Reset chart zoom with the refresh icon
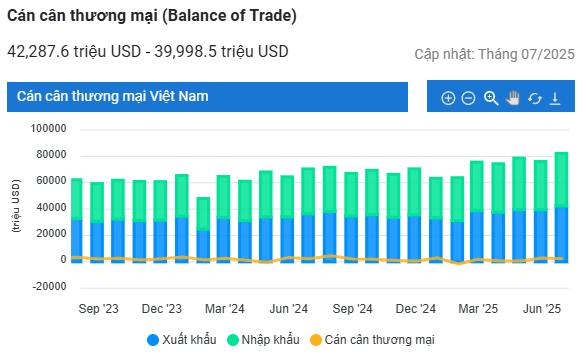The height and width of the screenshot is (360, 585). (535, 98)
